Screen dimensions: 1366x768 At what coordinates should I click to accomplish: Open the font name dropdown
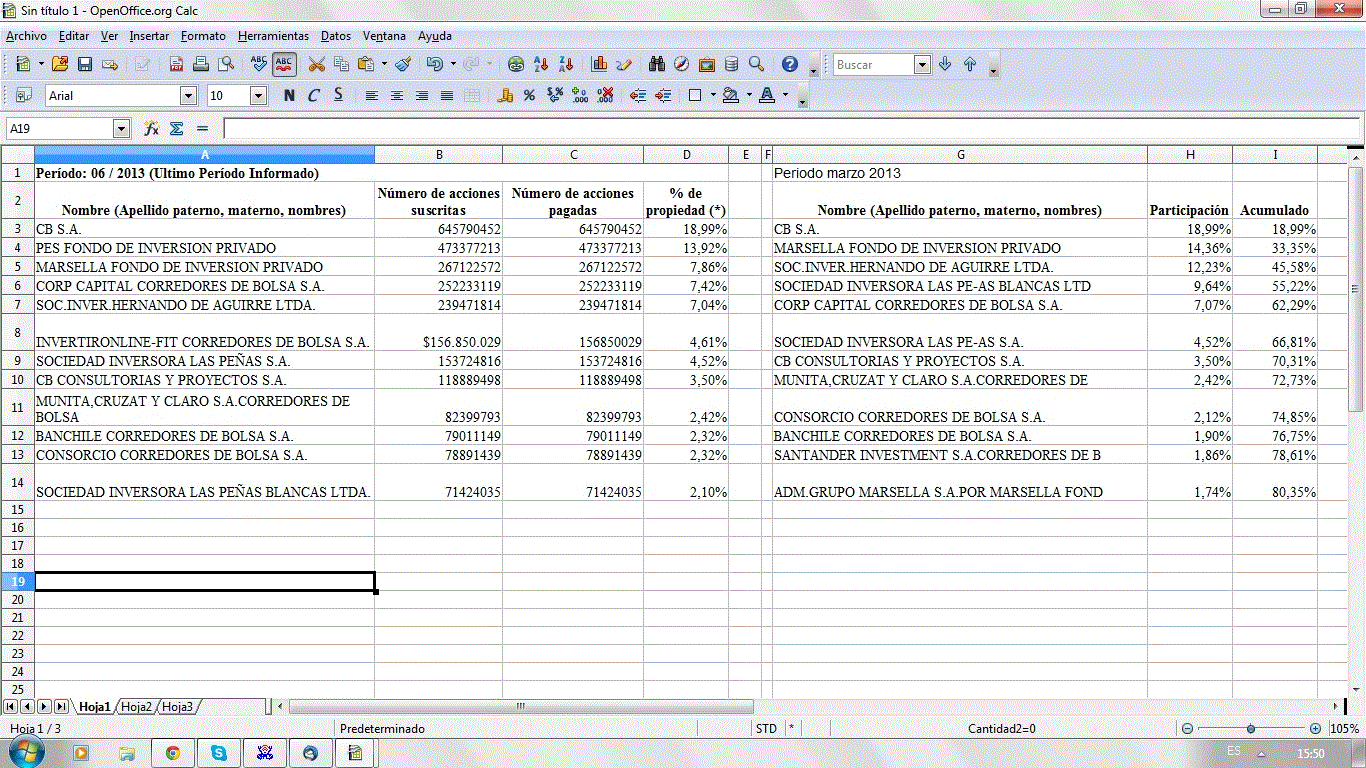coord(188,96)
